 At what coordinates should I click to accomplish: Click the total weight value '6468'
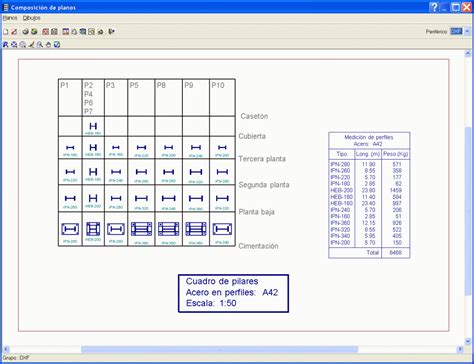coord(396,253)
